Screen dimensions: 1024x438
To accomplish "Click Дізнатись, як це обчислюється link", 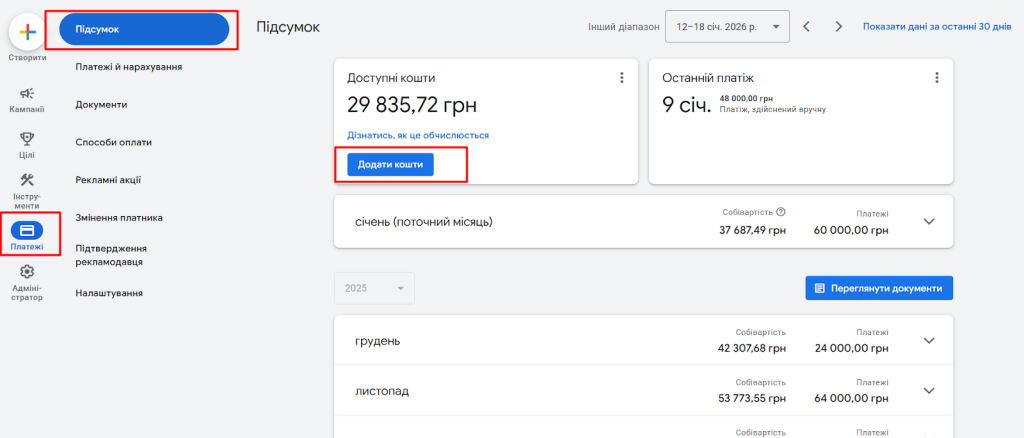I will (x=418, y=135).
